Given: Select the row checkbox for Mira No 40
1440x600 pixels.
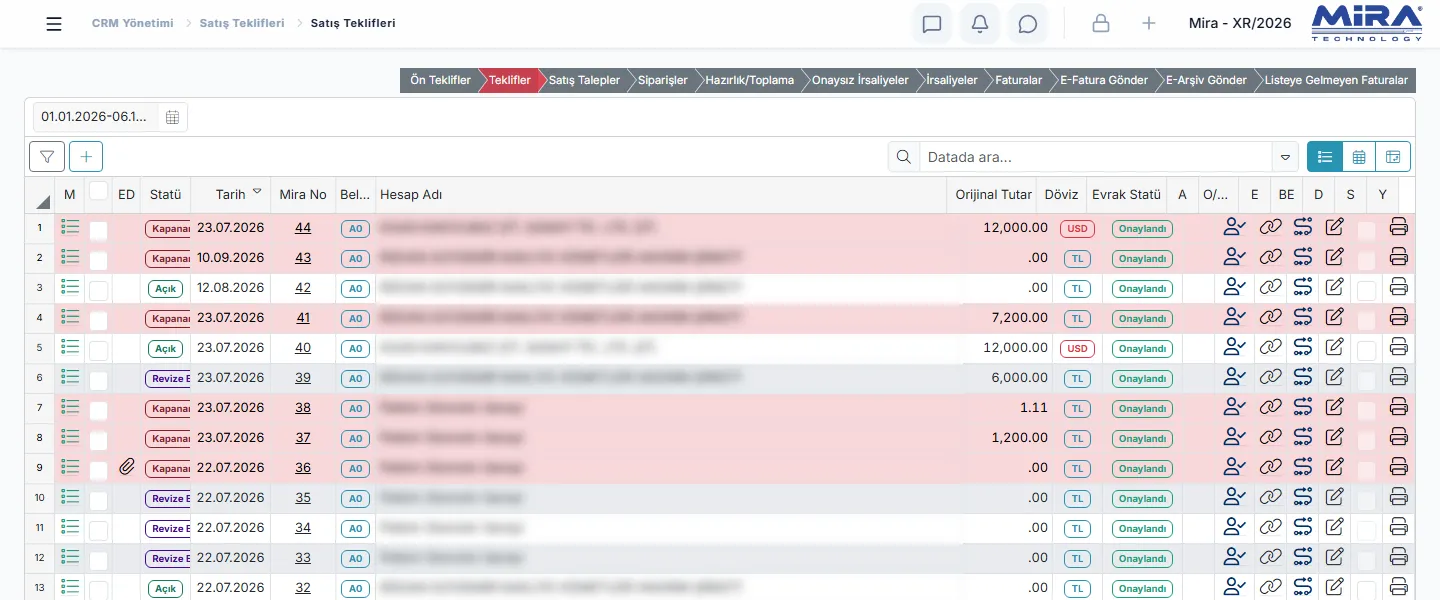Looking at the screenshot, I should 98,350.
